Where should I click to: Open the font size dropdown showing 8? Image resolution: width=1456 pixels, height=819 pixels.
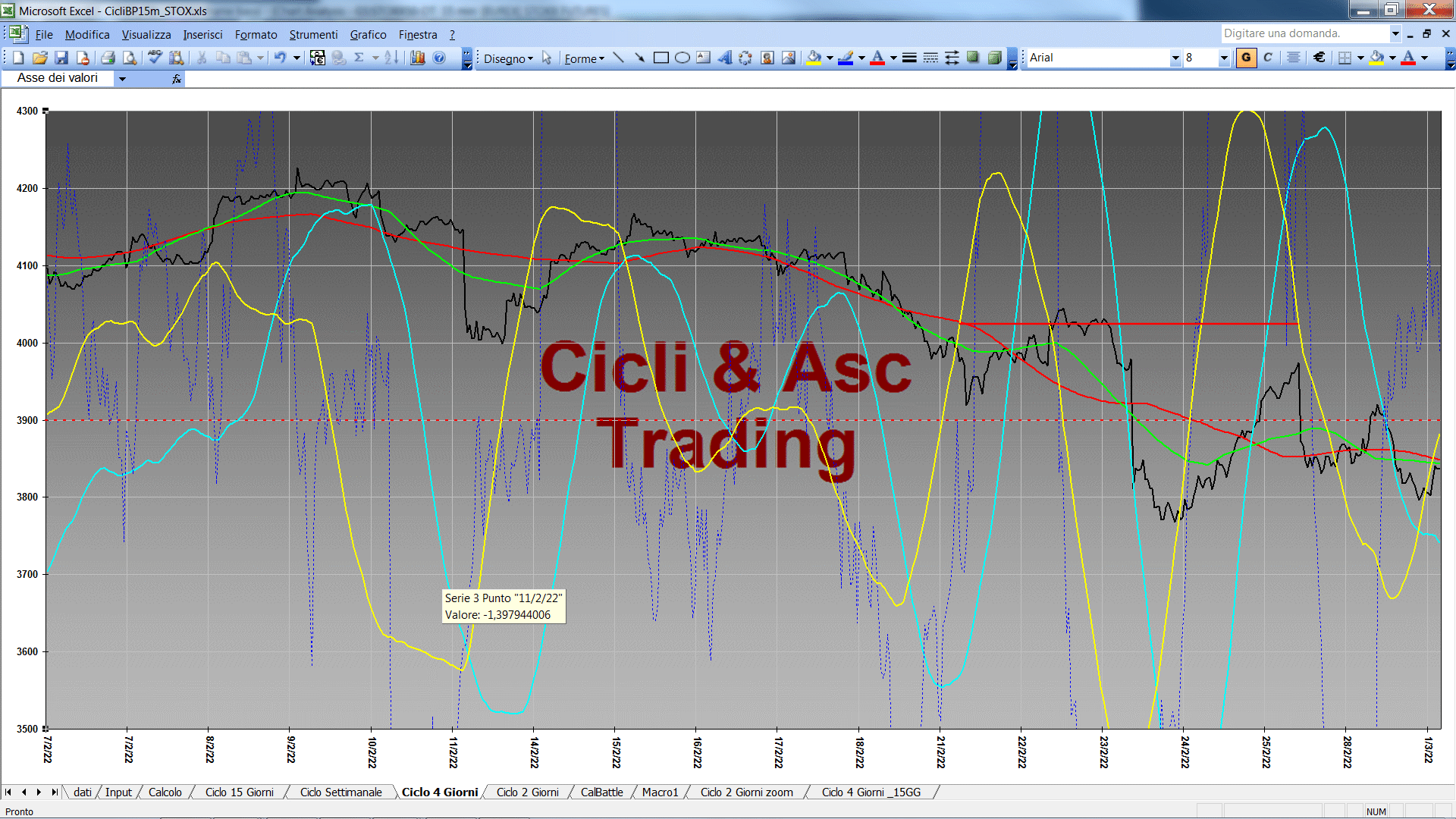[x=1223, y=58]
